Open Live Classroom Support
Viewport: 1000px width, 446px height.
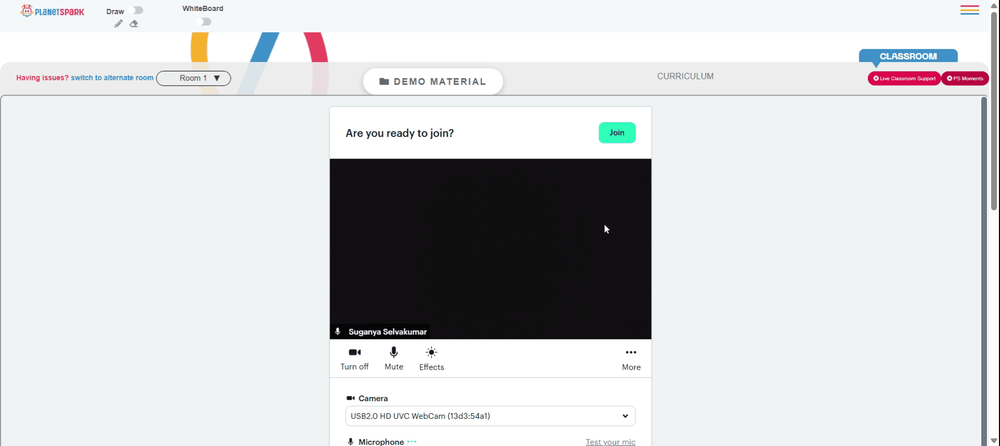click(x=904, y=78)
